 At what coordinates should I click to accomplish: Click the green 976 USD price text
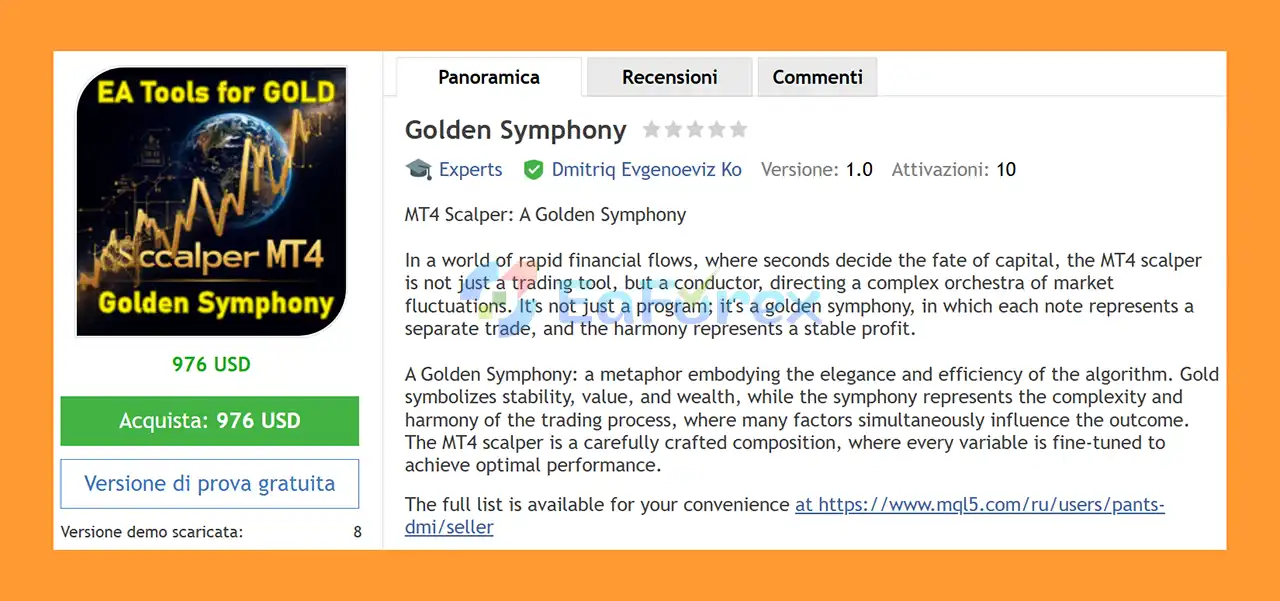(210, 364)
